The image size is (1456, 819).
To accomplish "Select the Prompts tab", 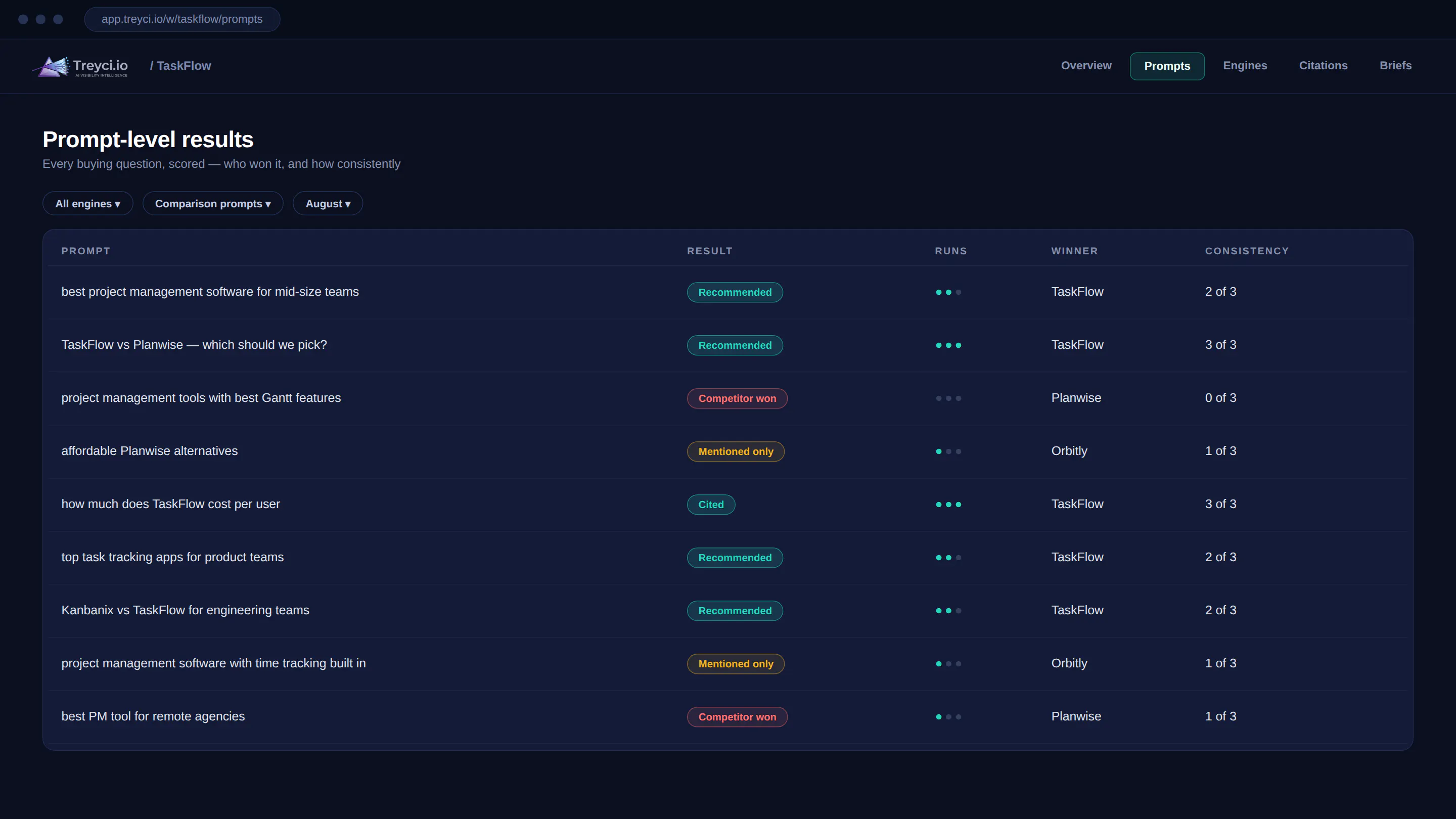I will click(x=1167, y=66).
